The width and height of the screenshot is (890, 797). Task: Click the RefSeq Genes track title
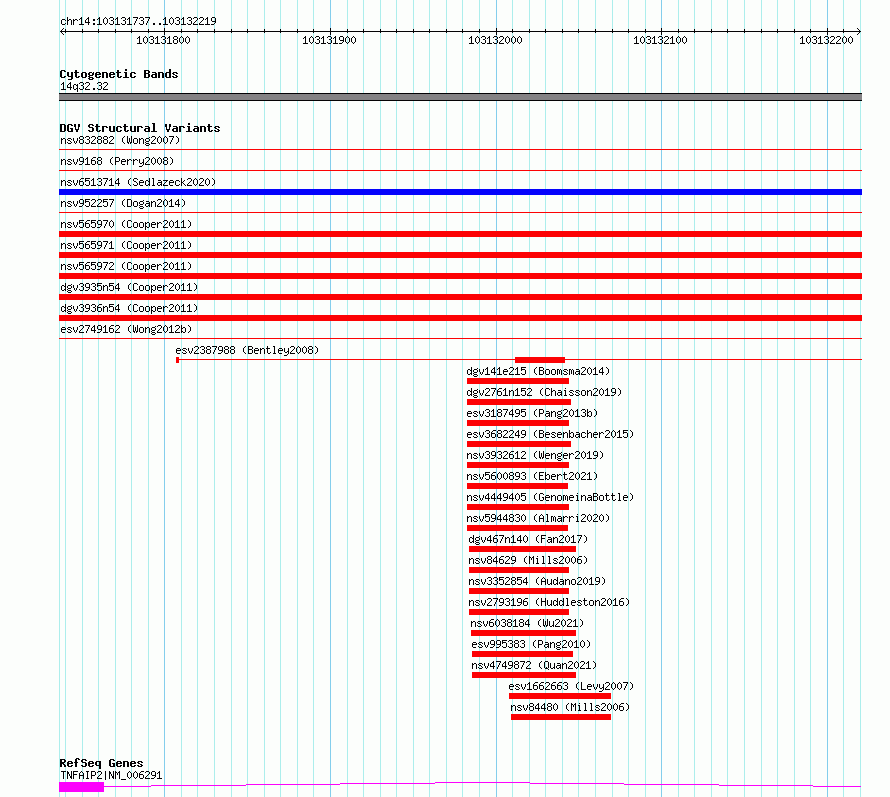[x=101, y=763]
